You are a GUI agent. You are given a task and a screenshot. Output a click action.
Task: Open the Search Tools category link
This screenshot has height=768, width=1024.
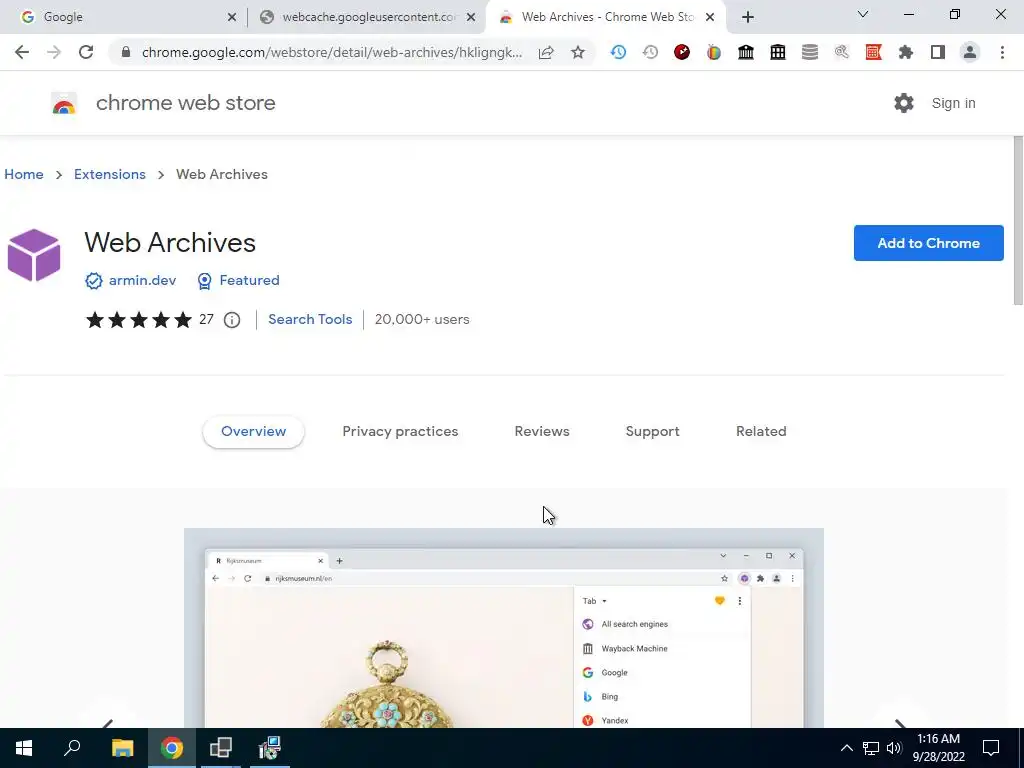tap(310, 319)
